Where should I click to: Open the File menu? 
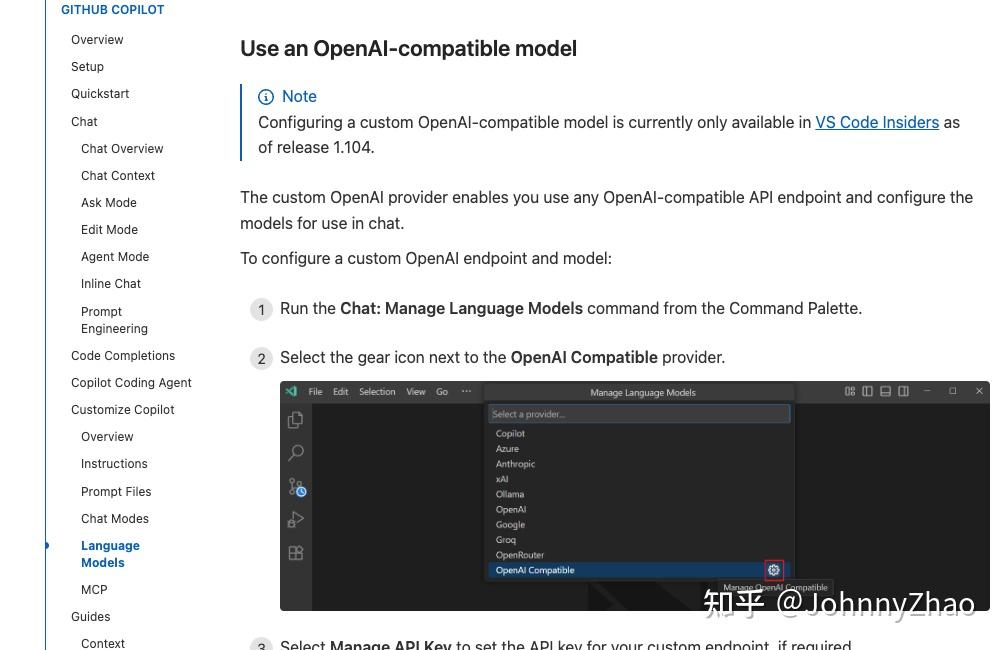[315, 392]
